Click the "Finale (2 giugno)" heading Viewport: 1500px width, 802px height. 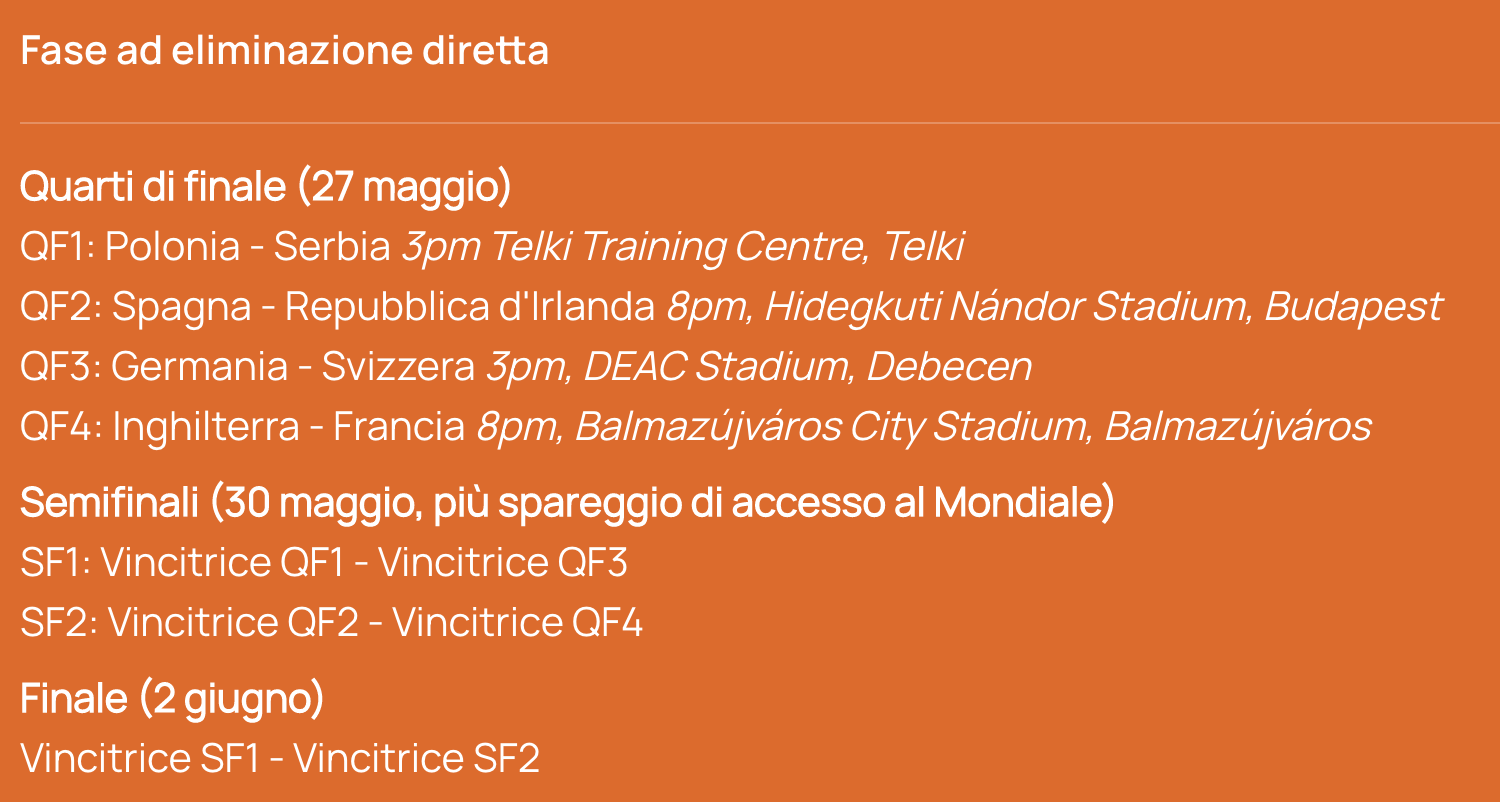172,699
